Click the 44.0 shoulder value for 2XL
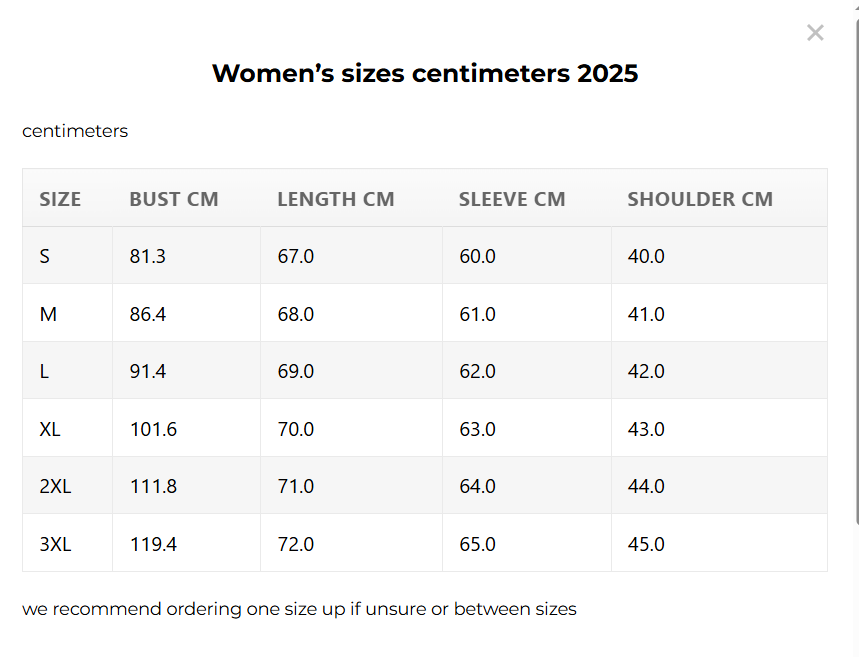This screenshot has height=657, width=859. [646, 486]
